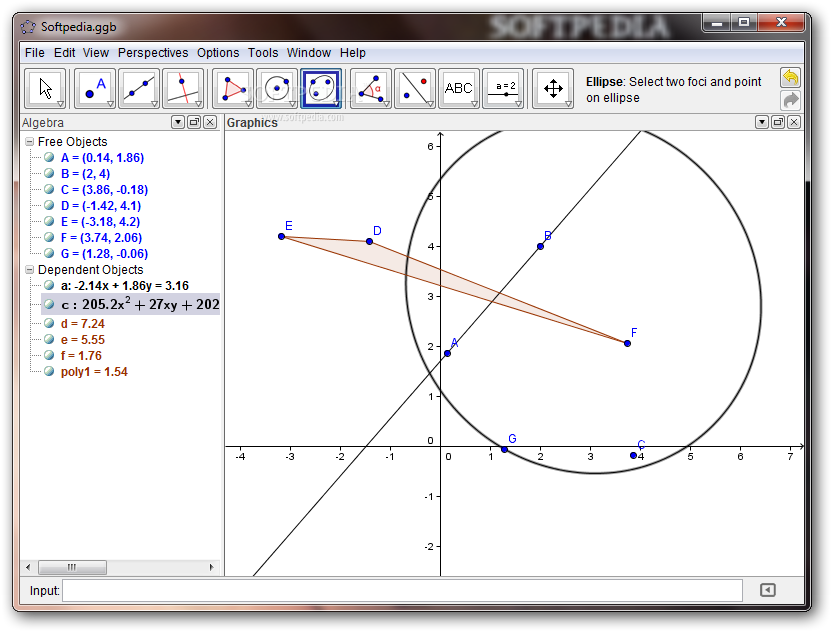Close the Graphics panel

point(794,123)
